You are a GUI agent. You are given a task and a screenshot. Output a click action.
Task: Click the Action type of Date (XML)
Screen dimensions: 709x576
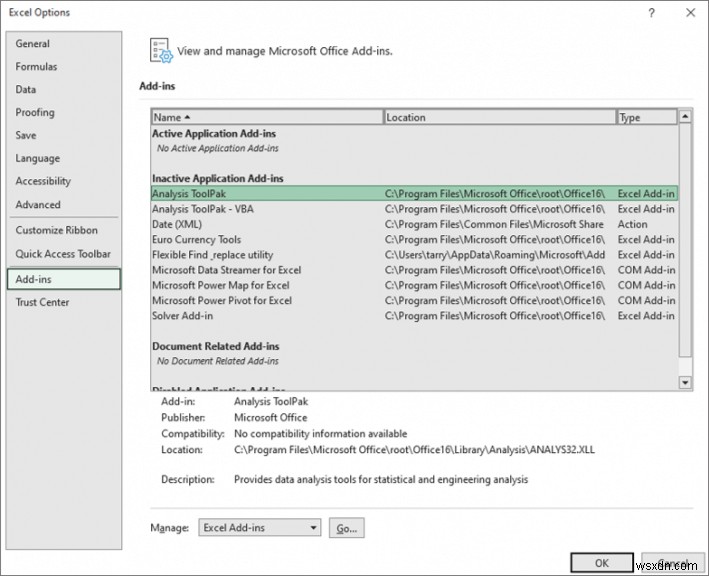pyautogui.click(x=633, y=224)
